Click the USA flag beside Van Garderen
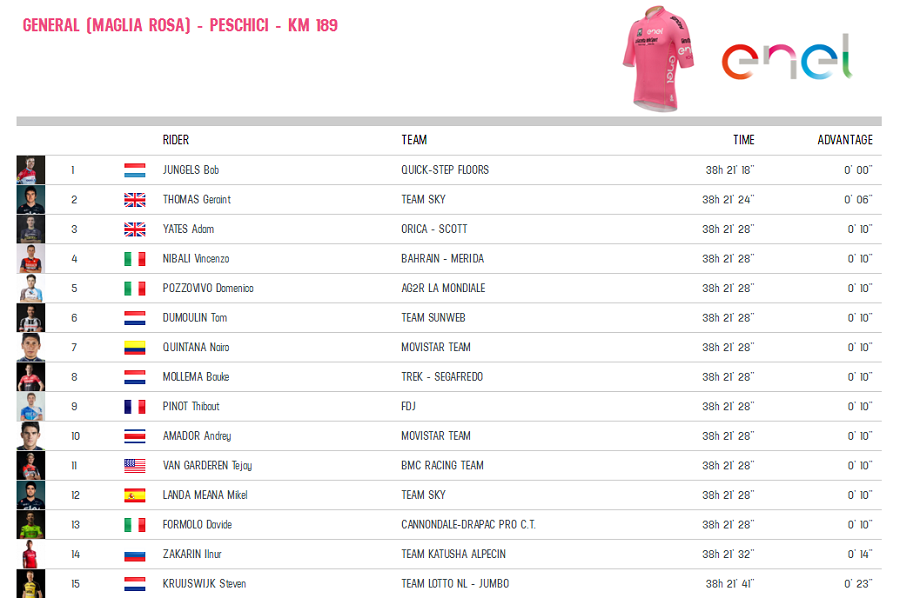 coord(134,465)
